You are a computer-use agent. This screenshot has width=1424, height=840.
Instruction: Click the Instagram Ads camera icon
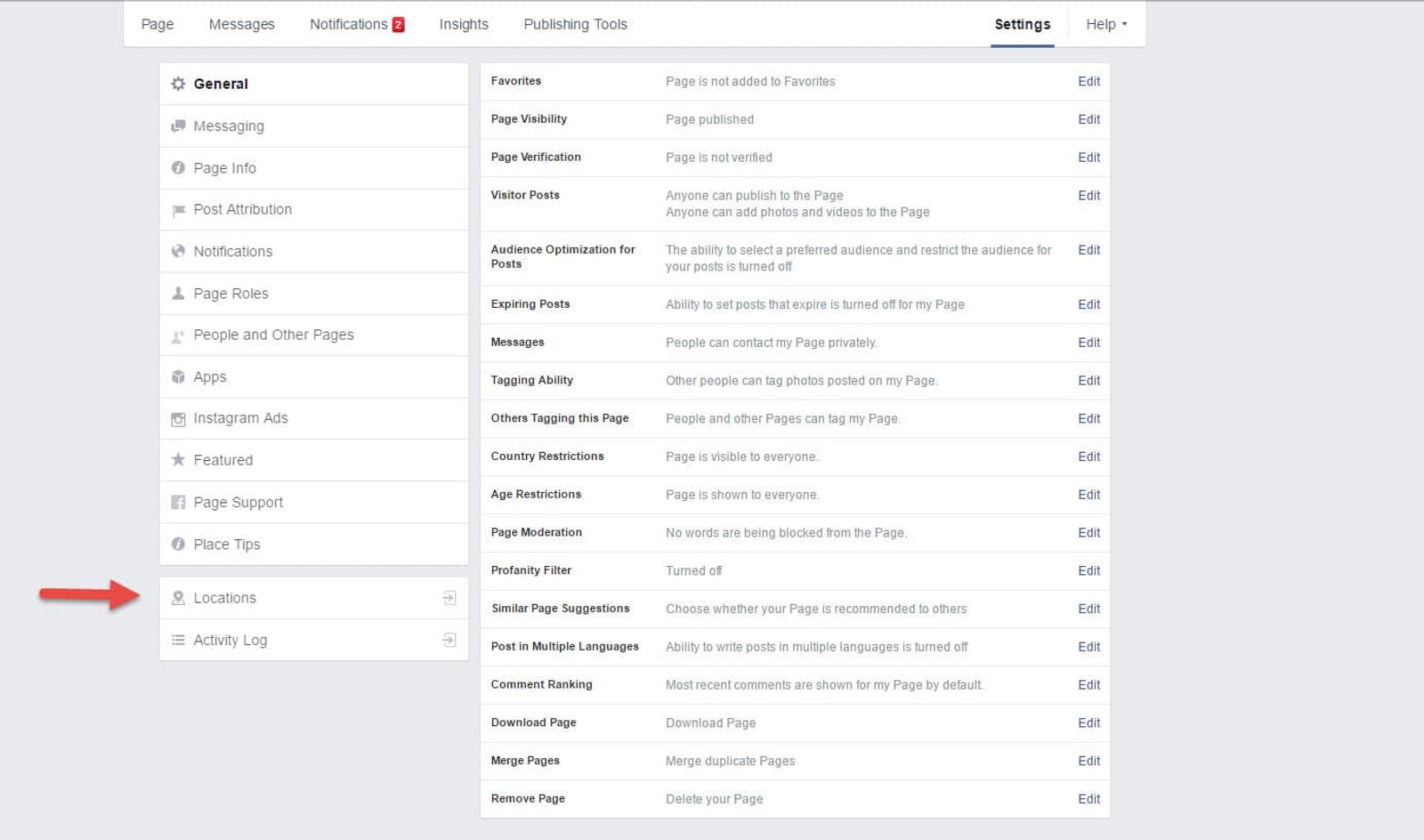(x=178, y=419)
